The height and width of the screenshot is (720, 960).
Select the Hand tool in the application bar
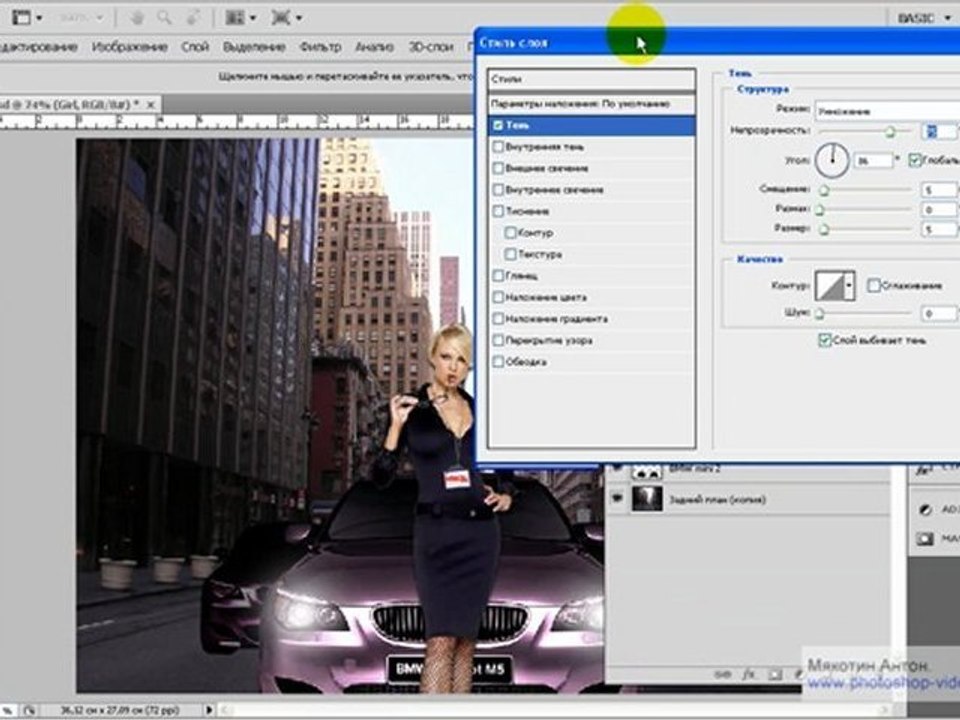[x=137, y=18]
